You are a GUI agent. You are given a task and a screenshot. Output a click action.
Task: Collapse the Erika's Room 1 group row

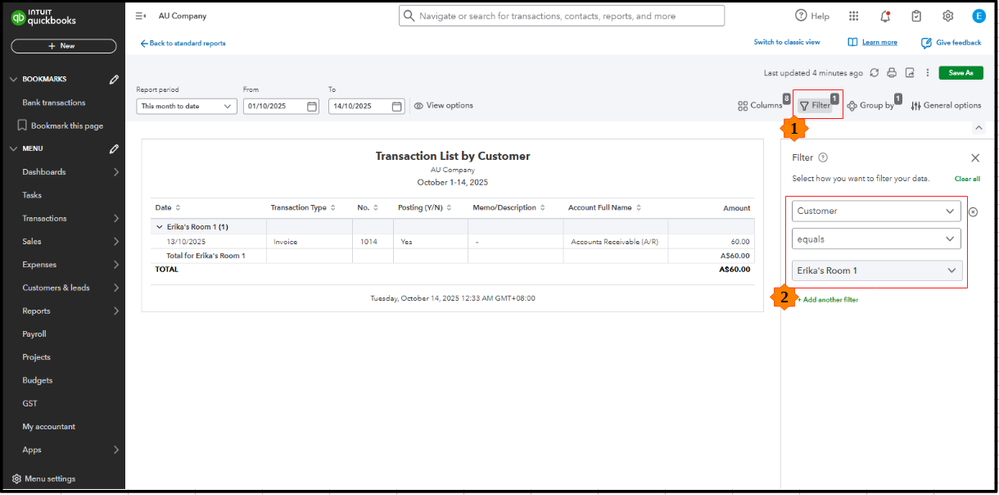[x=159, y=227]
